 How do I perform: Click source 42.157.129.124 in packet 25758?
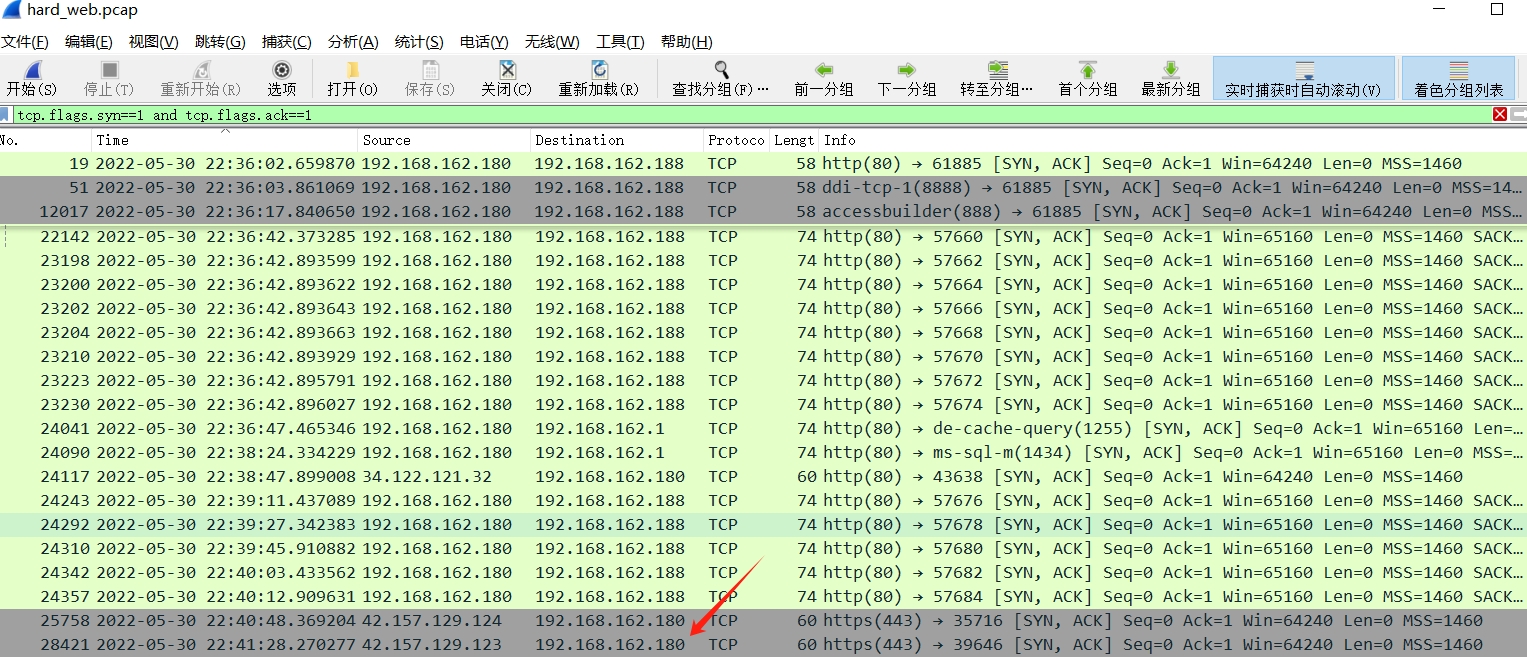click(432, 621)
